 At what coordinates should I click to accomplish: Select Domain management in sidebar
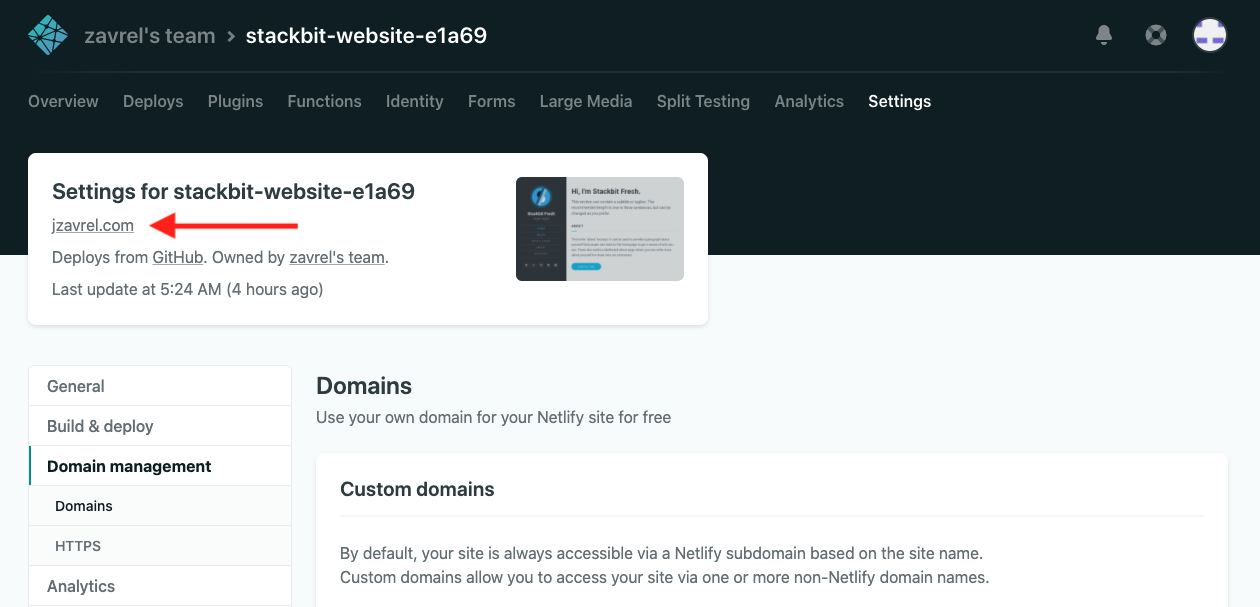pos(160,466)
